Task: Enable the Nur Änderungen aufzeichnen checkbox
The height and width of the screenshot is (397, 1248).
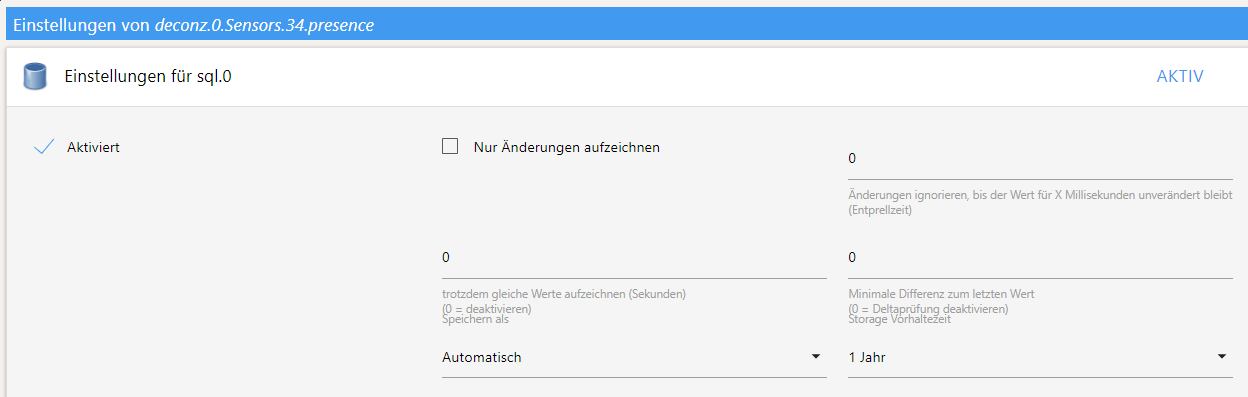Action: coord(450,146)
